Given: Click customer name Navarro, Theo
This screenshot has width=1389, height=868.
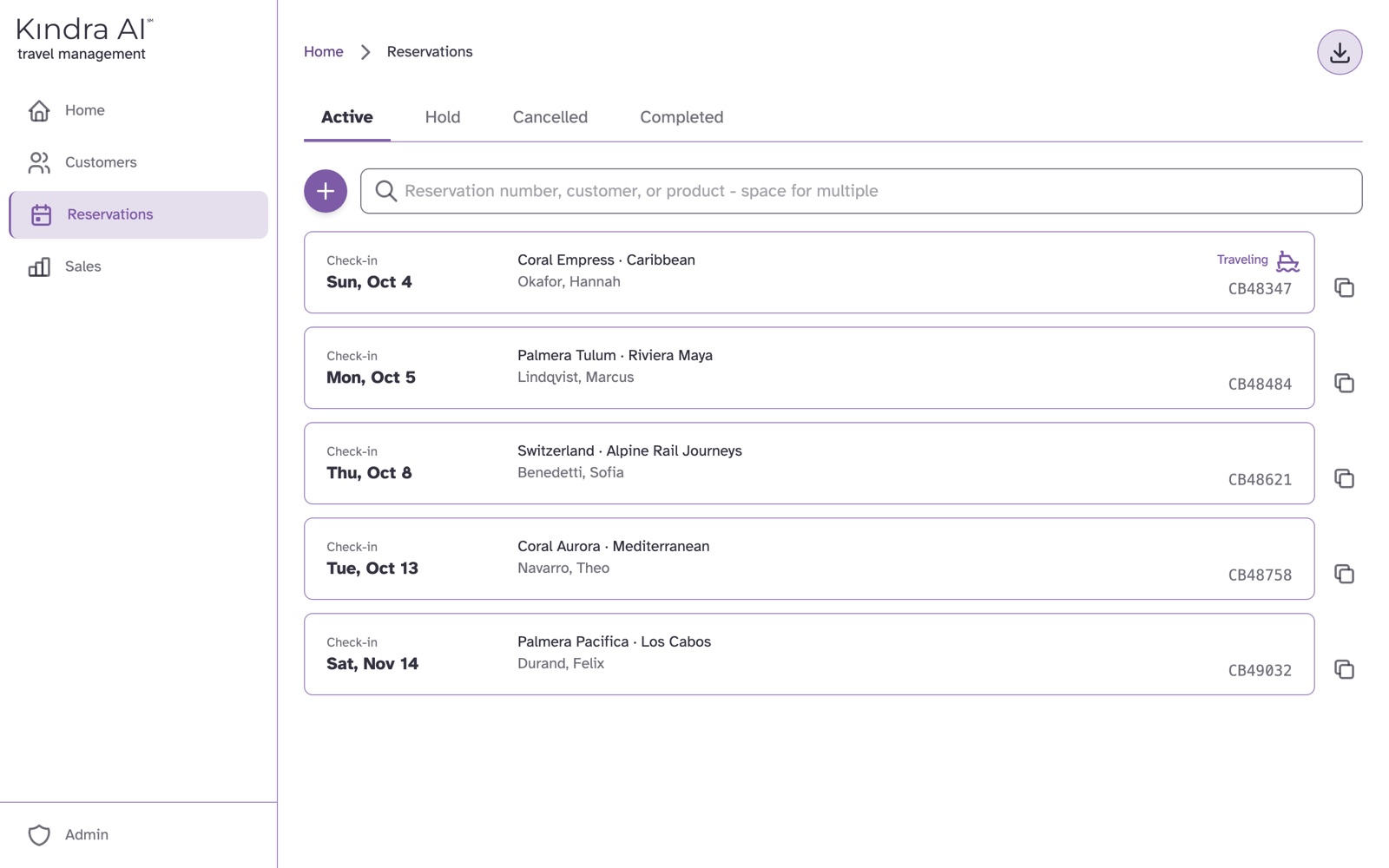Looking at the screenshot, I should [563, 569].
